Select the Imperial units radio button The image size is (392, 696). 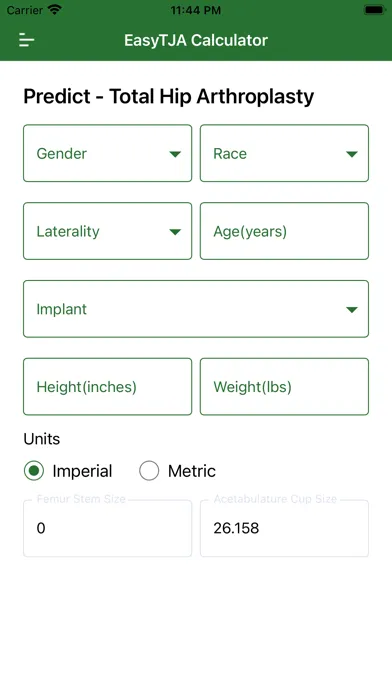34,471
